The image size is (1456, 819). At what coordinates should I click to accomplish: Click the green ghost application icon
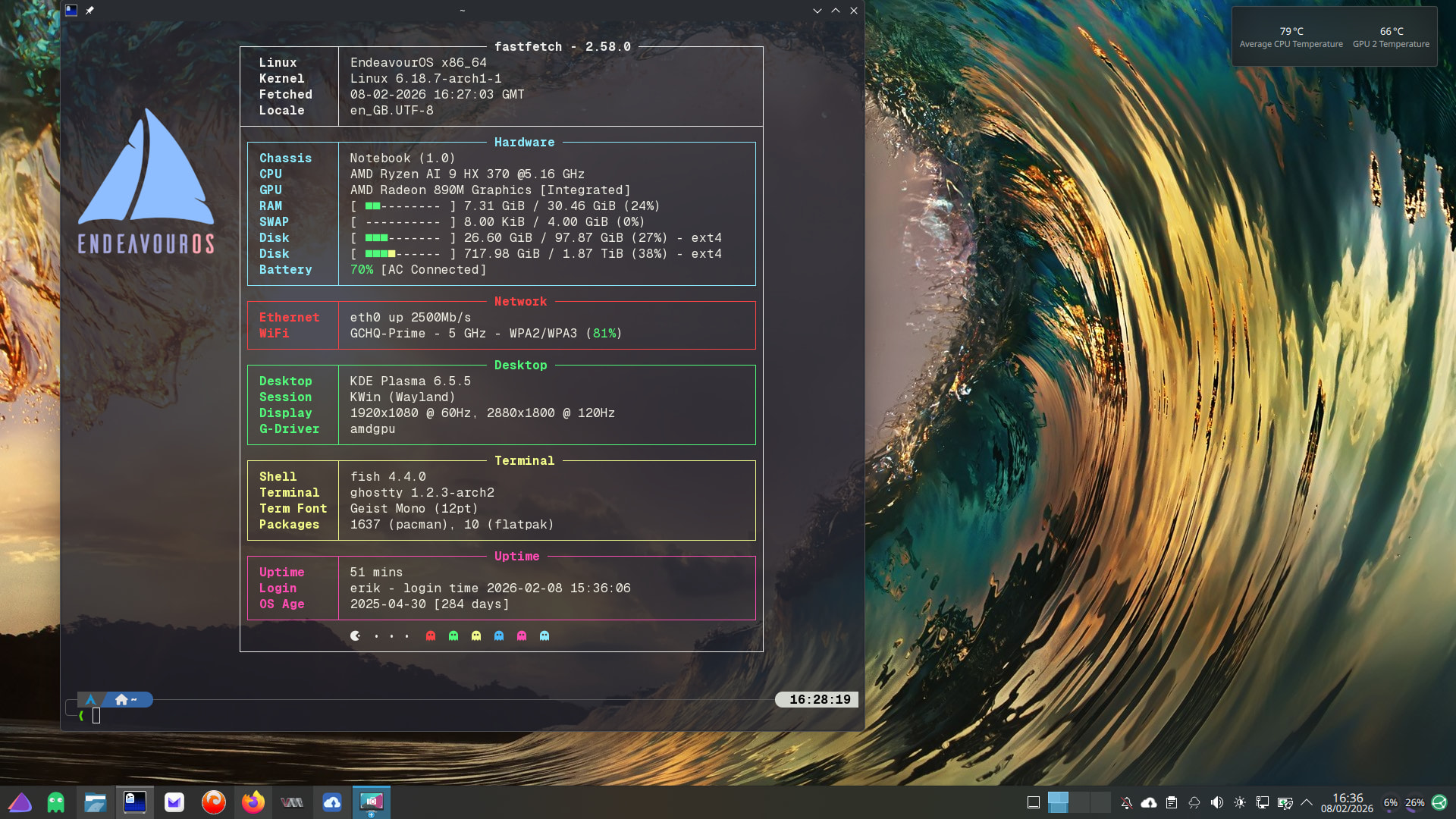(56, 802)
